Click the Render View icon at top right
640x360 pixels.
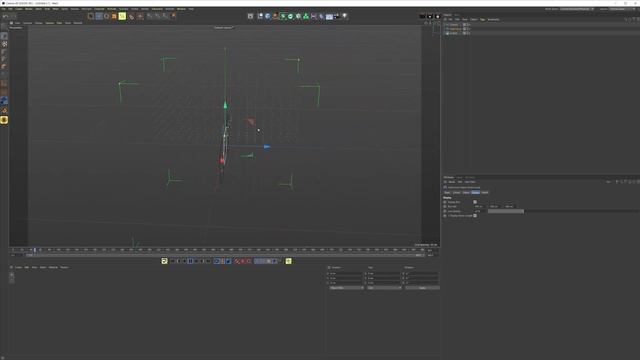click(x=422, y=16)
